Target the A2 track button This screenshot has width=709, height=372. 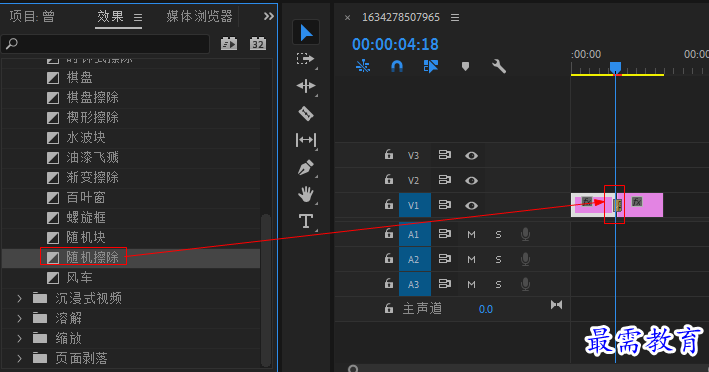415,259
